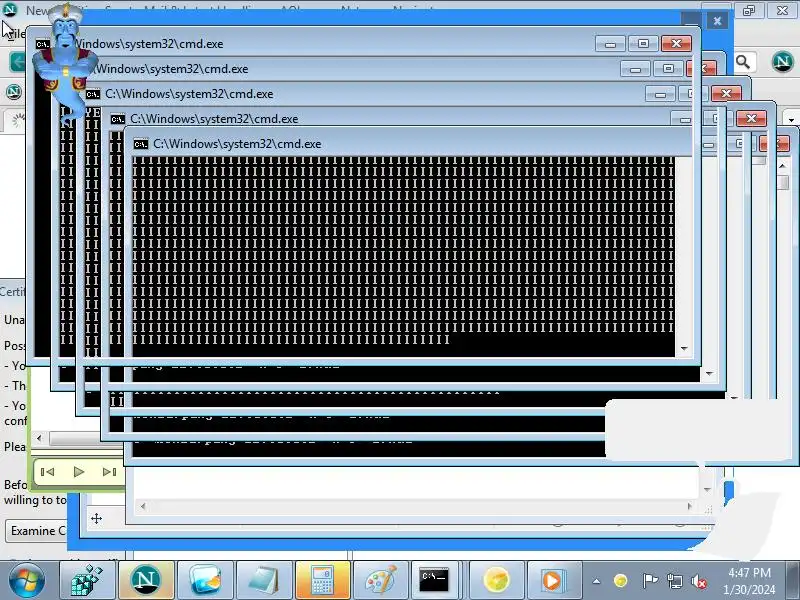This screenshot has width=800, height=600.
Task: Launch Paint from the taskbar
Action: pos(381,580)
